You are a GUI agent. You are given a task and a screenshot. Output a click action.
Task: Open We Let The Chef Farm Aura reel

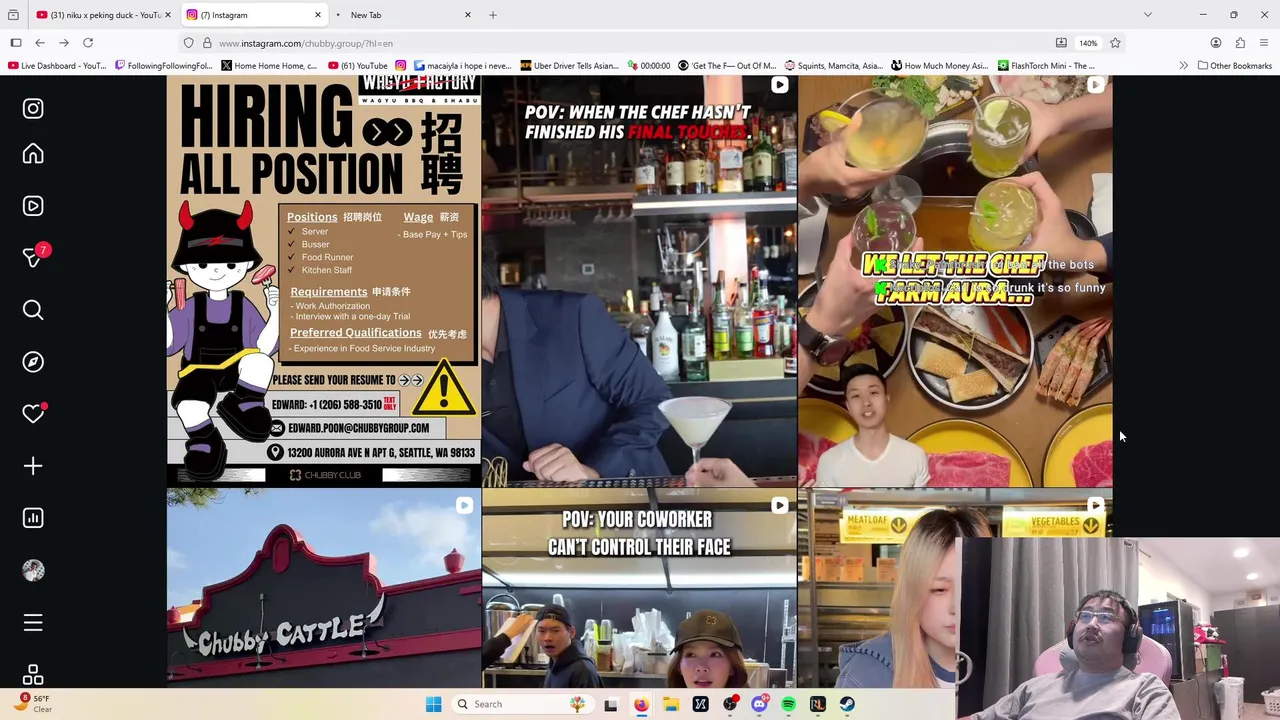(x=955, y=281)
